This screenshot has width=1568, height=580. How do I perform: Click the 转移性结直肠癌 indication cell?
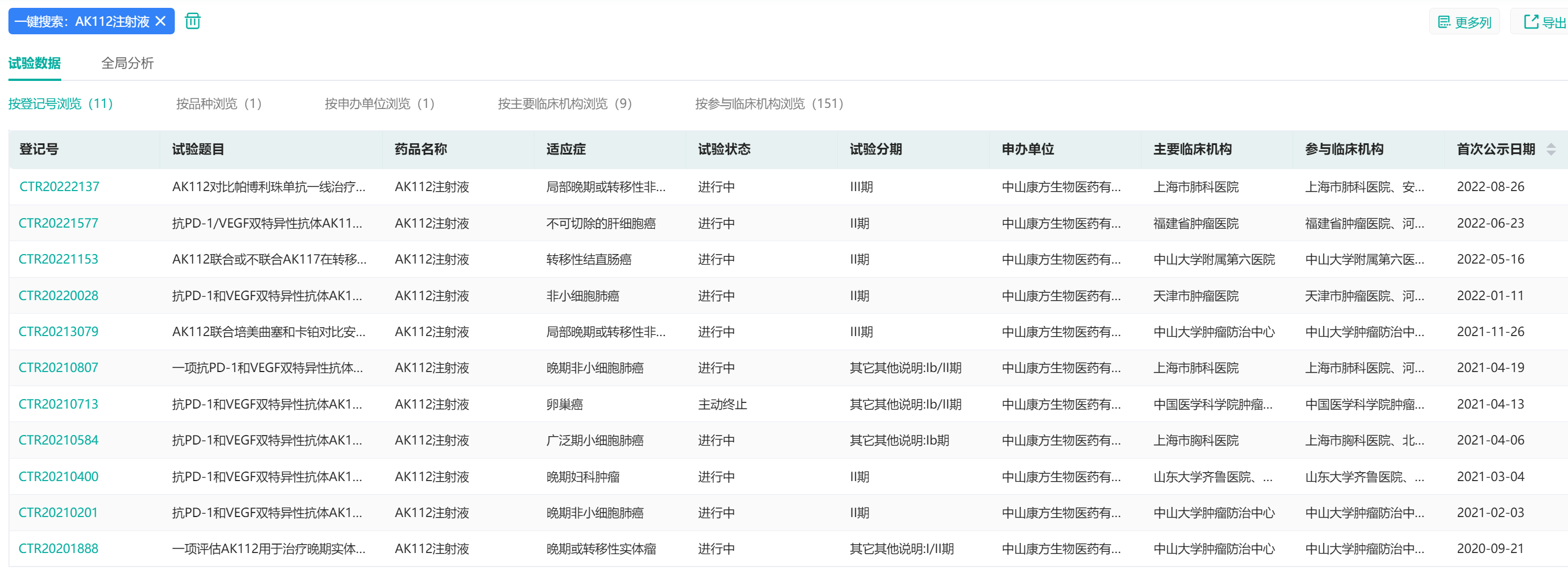point(588,259)
